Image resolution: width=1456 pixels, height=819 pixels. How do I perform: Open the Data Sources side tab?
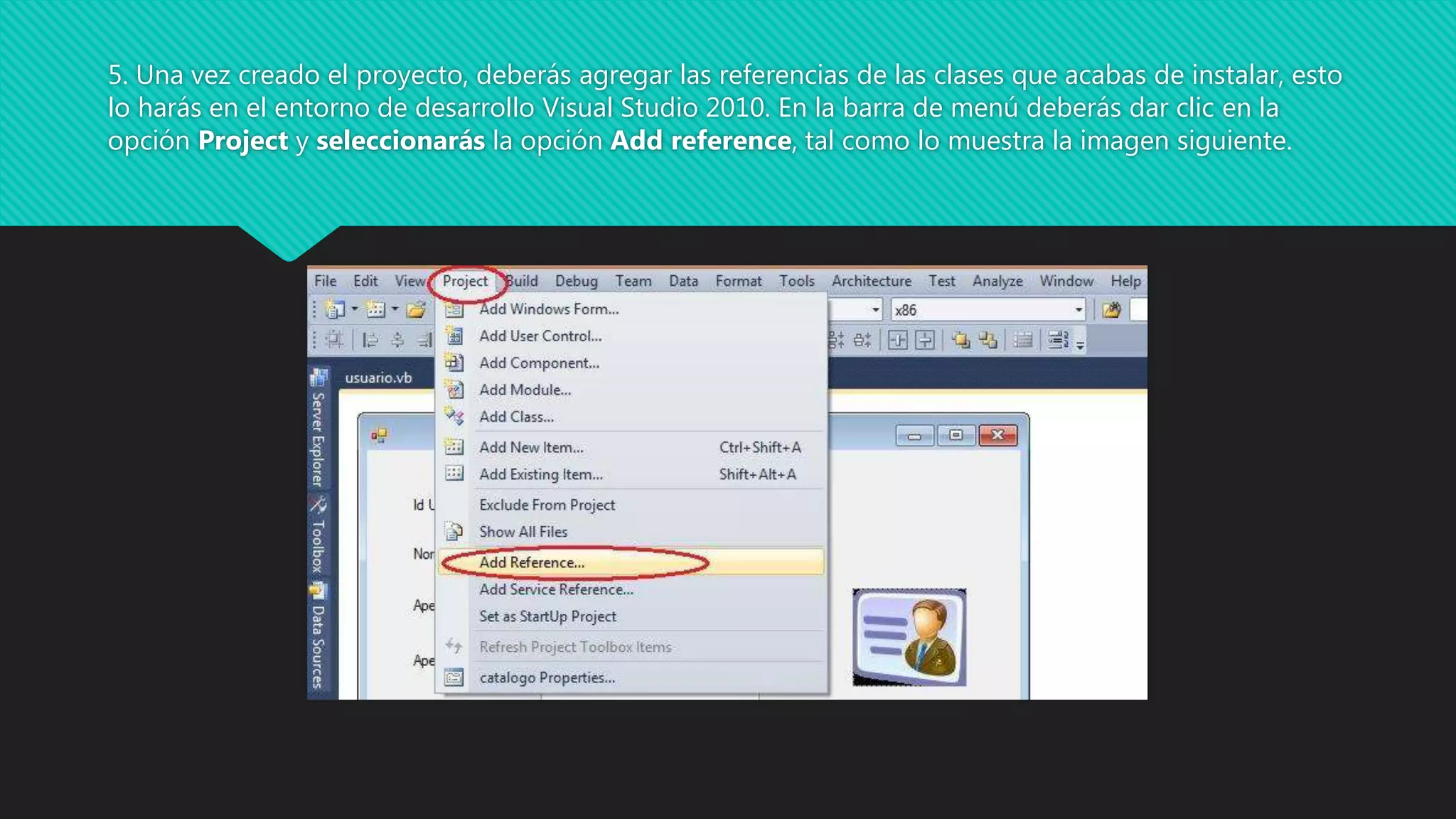318,636
